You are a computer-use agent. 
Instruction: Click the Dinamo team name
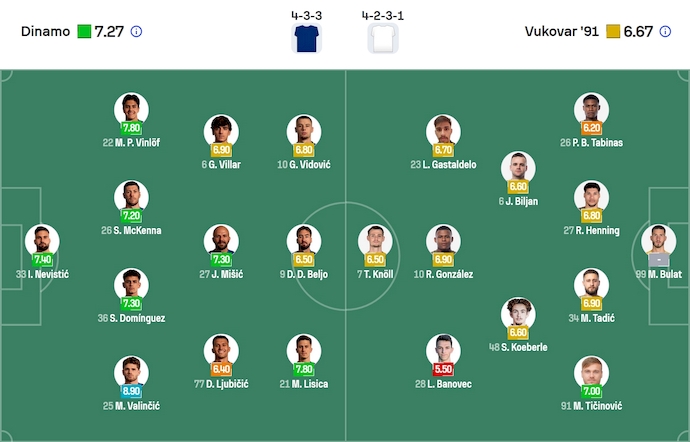tap(45, 32)
